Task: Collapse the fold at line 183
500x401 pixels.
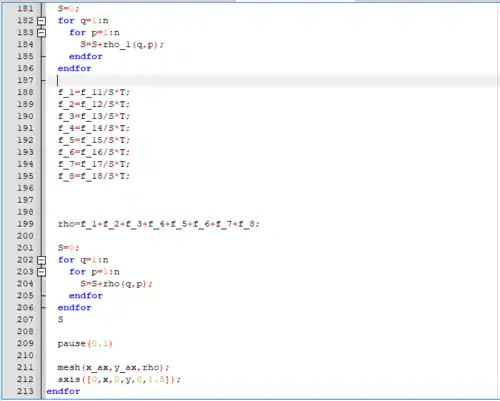Action: pyautogui.click(x=41, y=33)
